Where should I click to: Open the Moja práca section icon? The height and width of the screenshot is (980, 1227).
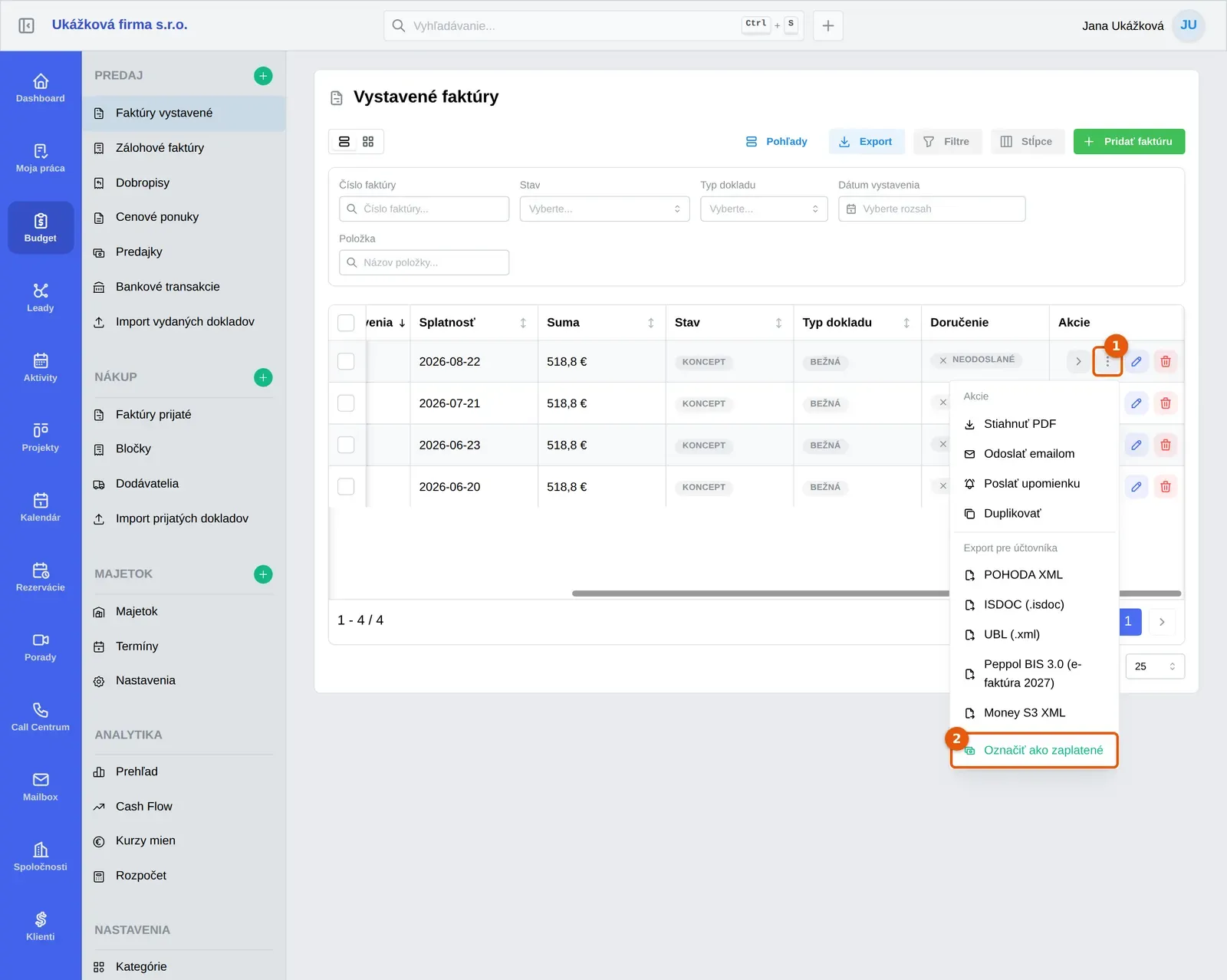click(x=41, y=158)
